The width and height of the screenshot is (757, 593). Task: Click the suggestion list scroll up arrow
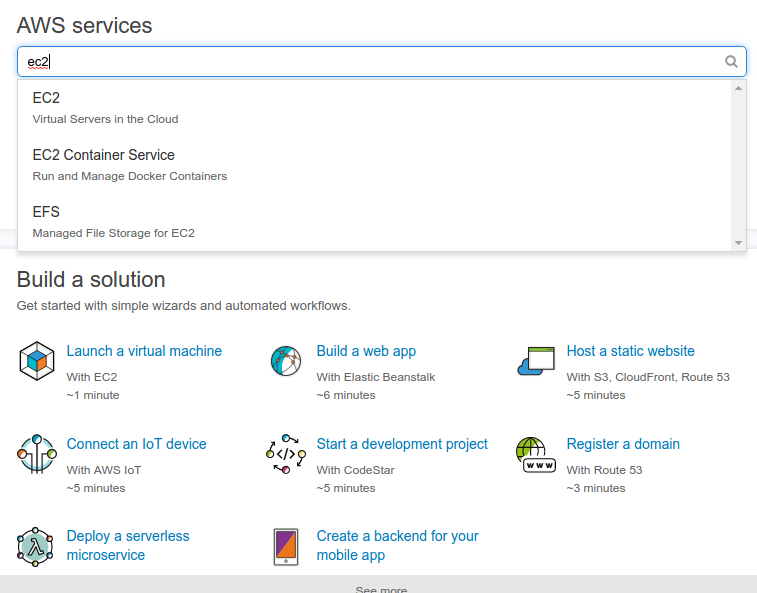[738, 88]
